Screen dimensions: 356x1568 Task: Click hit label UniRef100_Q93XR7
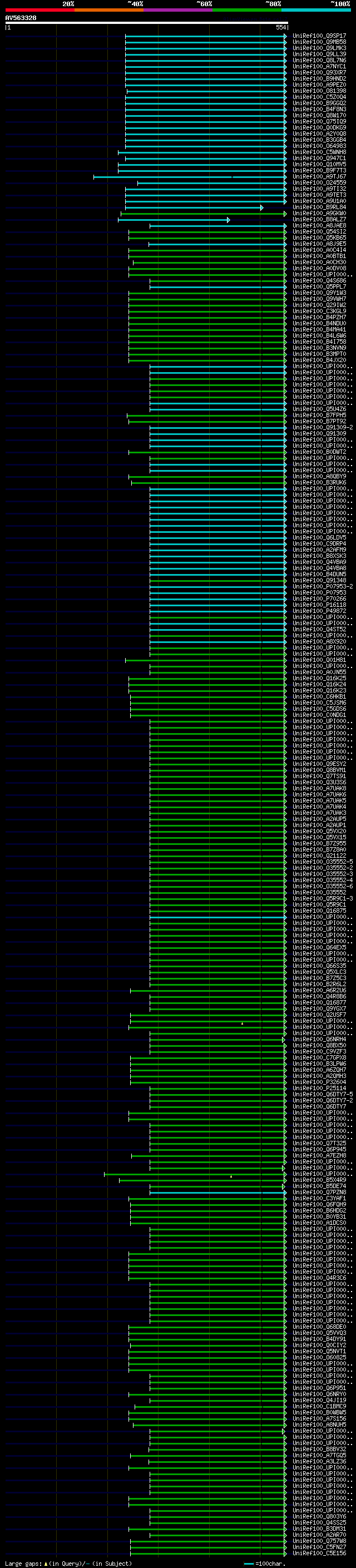[x=319, y=72]
